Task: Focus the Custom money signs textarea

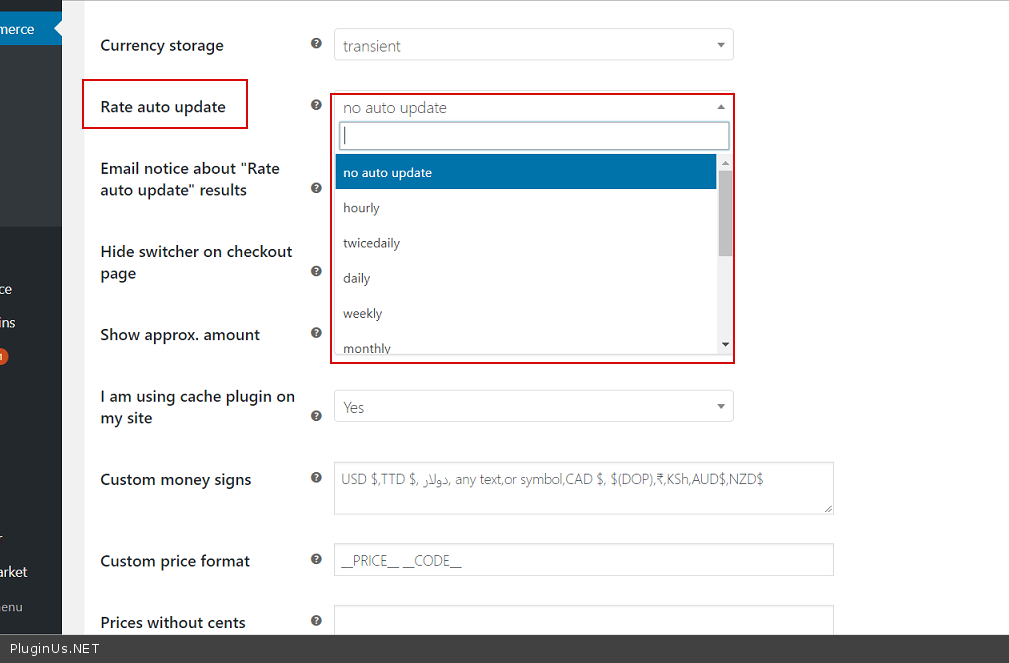Action: coord(584,488)
